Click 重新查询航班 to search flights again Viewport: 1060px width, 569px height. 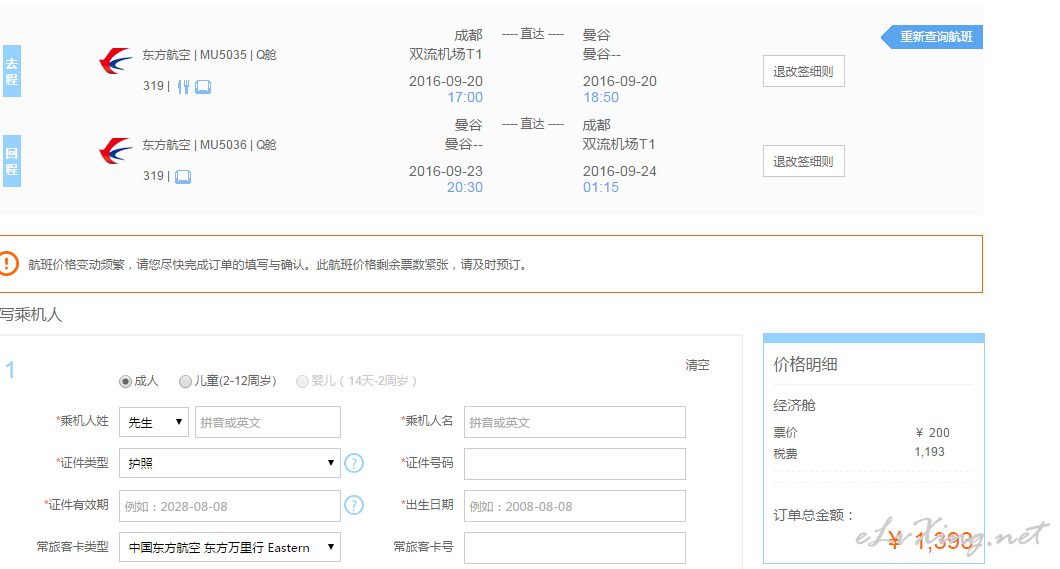click(935, 37)
